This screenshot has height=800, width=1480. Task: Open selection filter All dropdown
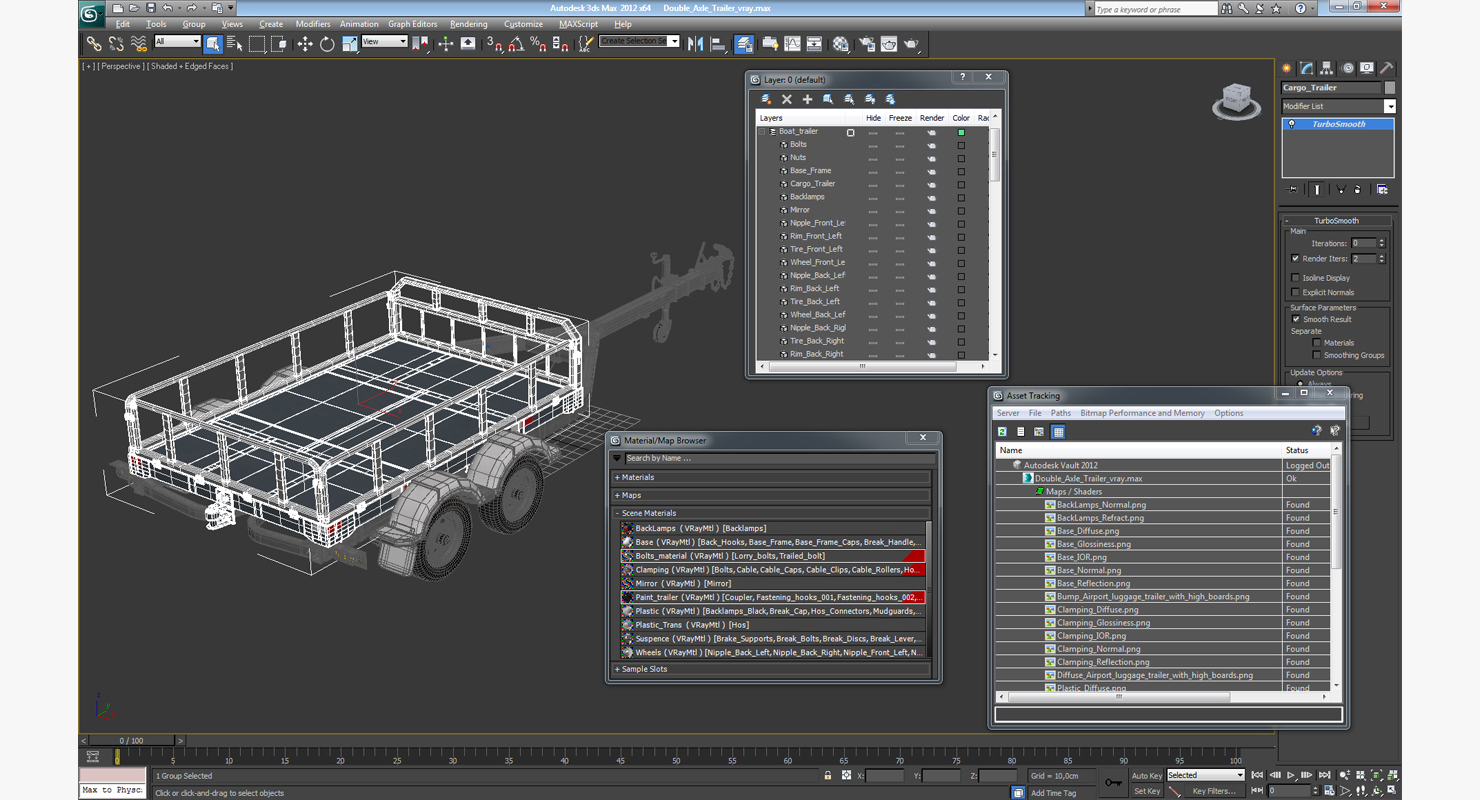pyautogui.click(x=178, y=42)
